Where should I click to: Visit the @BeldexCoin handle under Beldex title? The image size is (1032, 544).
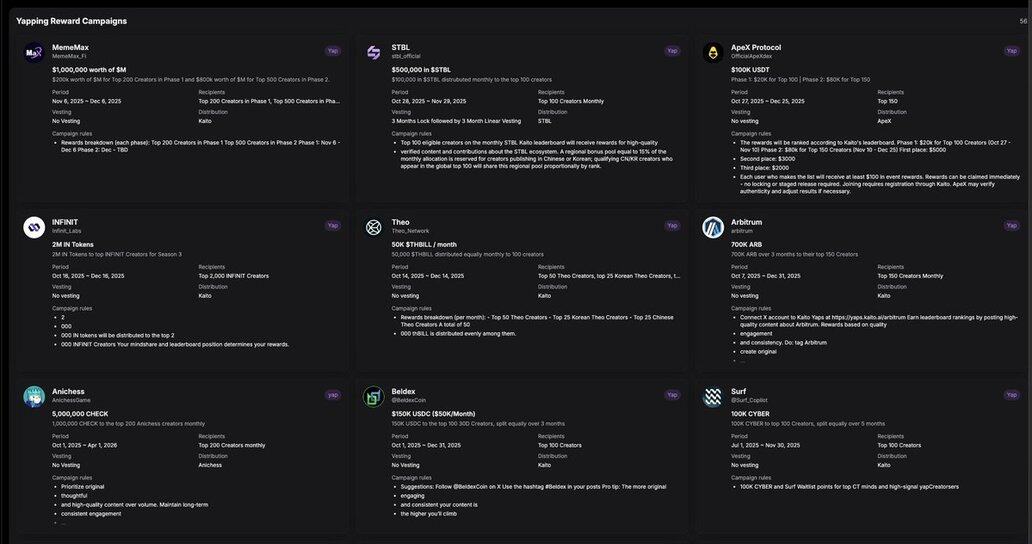coord(408,400)
